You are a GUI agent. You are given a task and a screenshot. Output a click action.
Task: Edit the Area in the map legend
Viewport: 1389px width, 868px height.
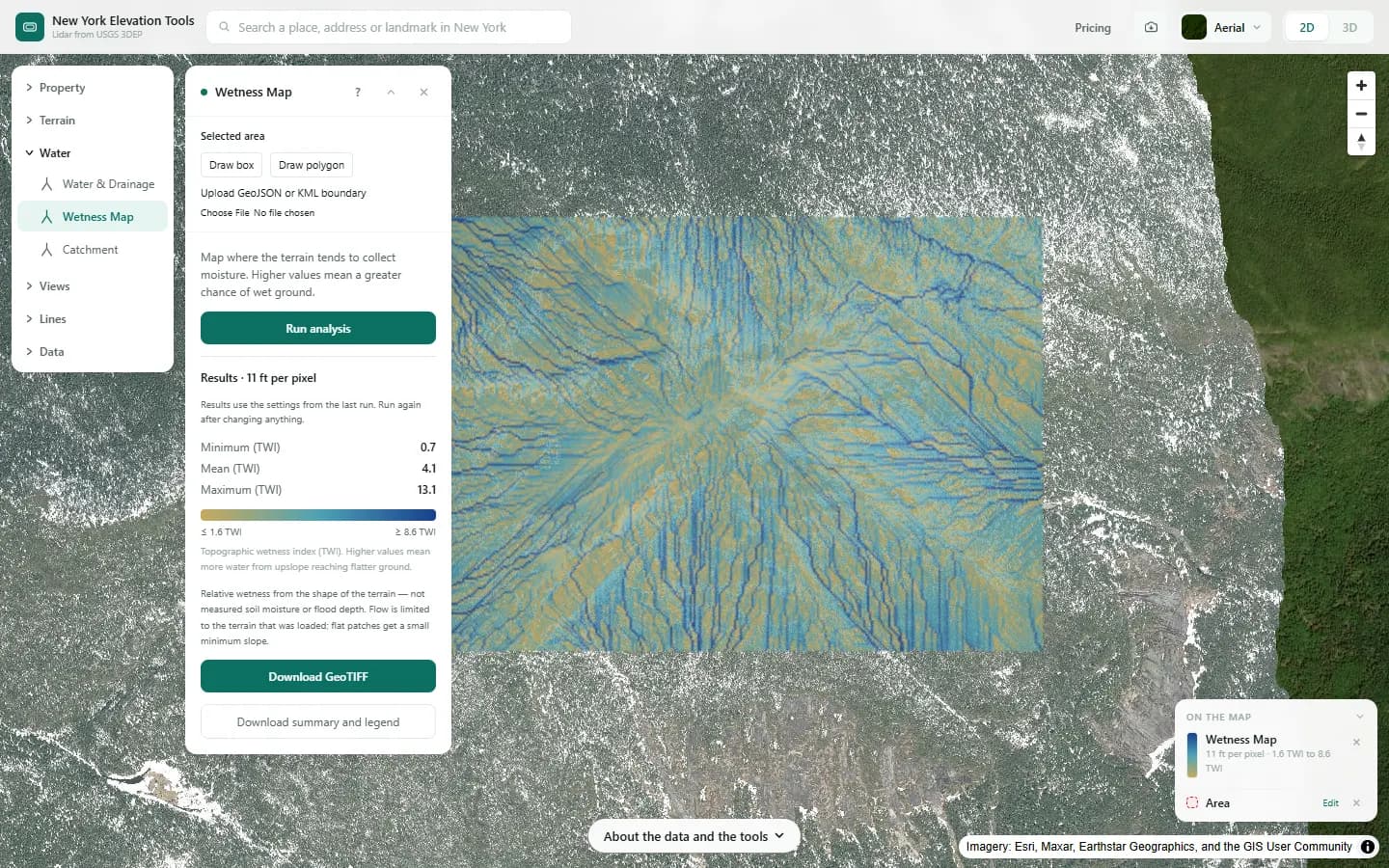coord(1330,803)
